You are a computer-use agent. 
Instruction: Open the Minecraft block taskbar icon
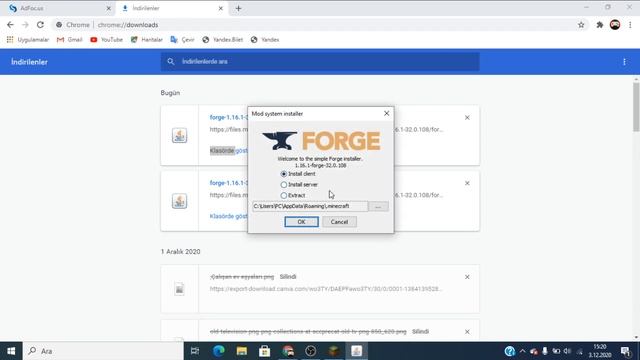coord(333,351)
